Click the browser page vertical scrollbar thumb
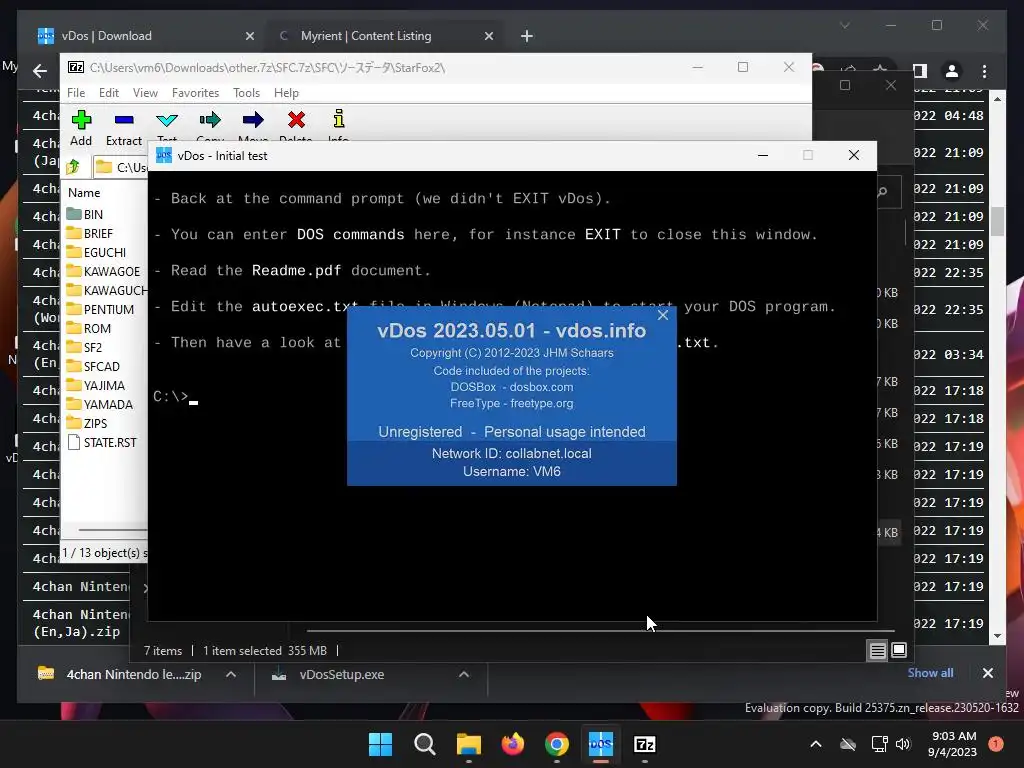 coord(997,221)
